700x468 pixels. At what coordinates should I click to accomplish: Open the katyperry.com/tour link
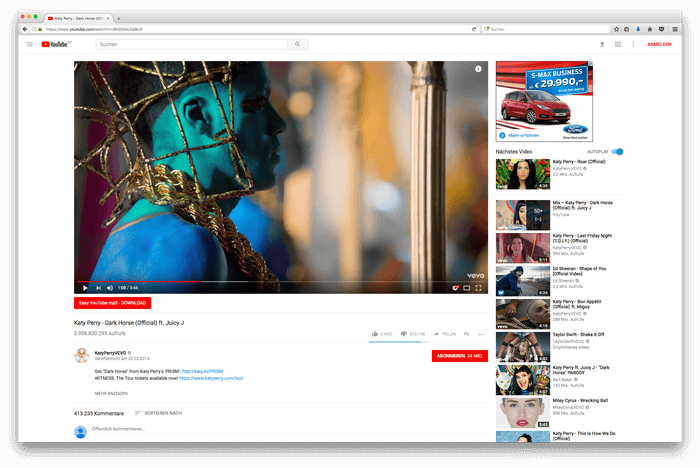tap(211, 378)
